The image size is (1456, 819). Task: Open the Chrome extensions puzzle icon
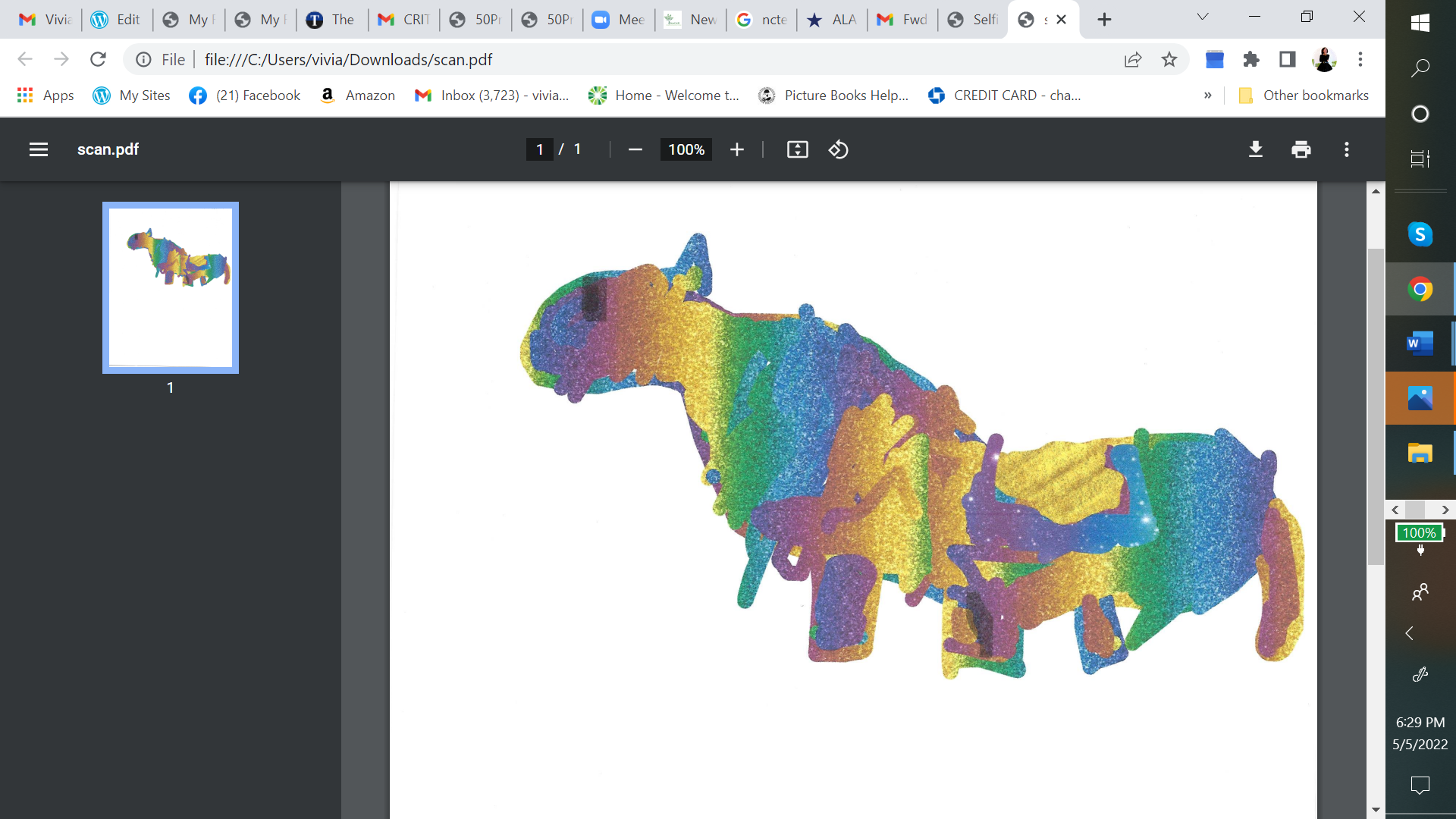1251,59
